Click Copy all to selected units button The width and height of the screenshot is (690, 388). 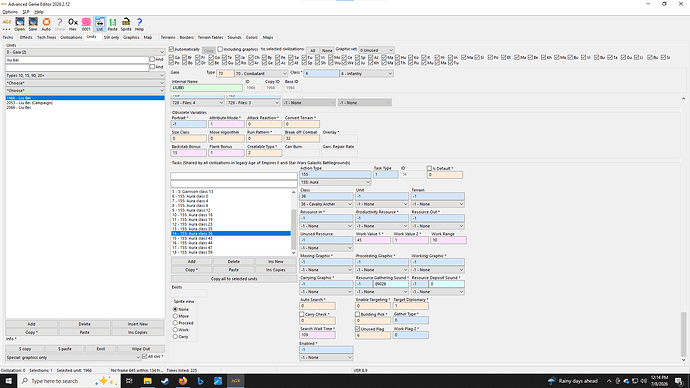[234, 279]
